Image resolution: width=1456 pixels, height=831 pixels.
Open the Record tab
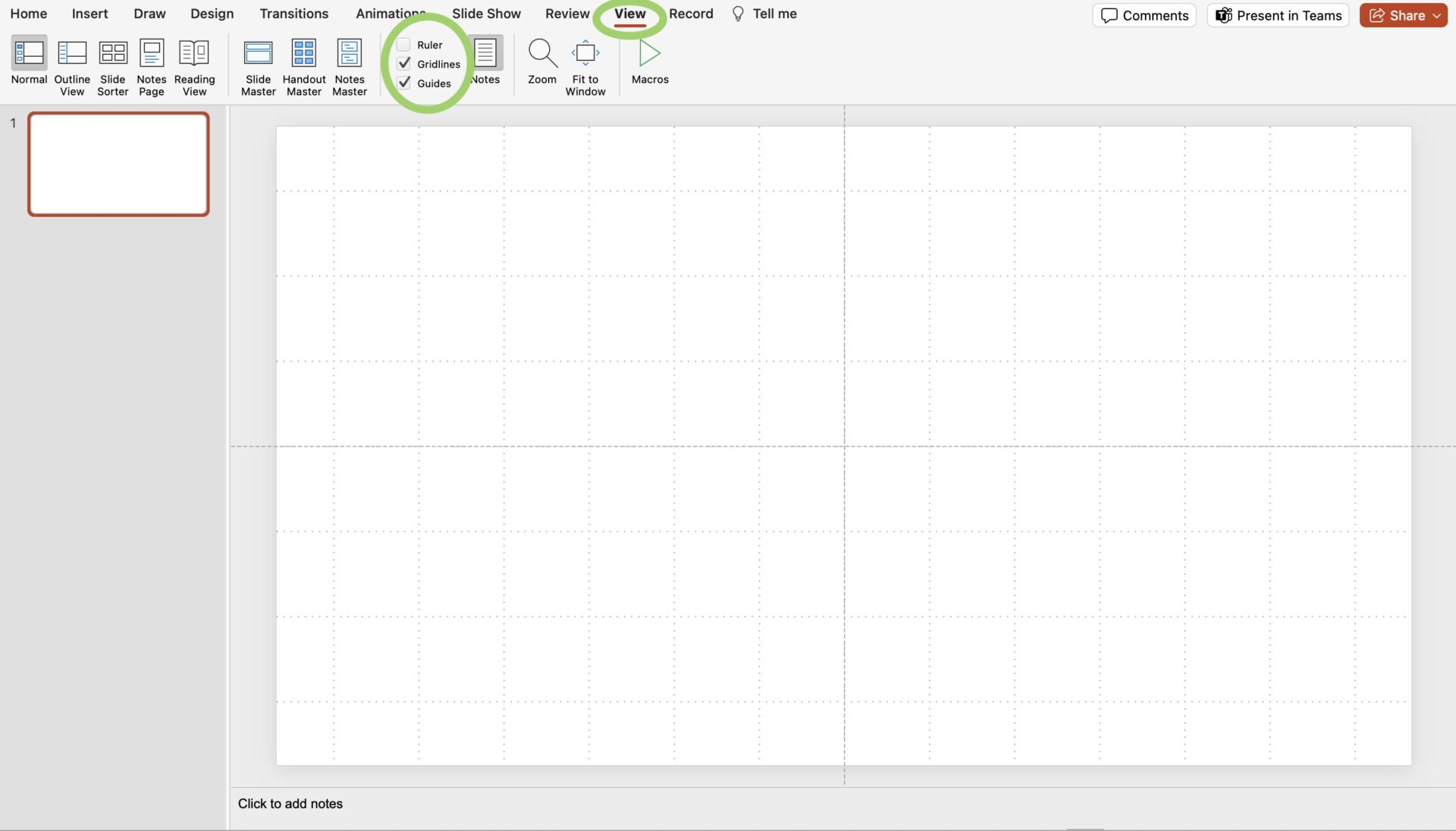pos(691,14)
